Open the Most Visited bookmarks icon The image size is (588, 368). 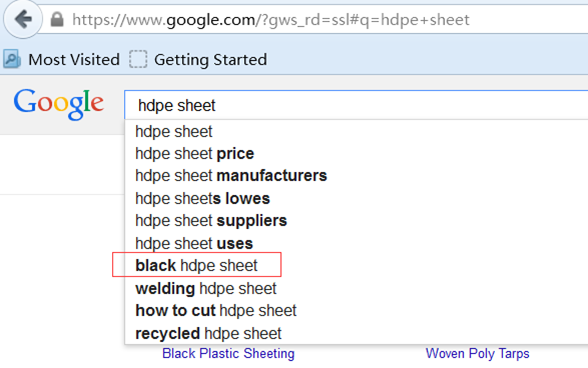(x=12, y=59)
